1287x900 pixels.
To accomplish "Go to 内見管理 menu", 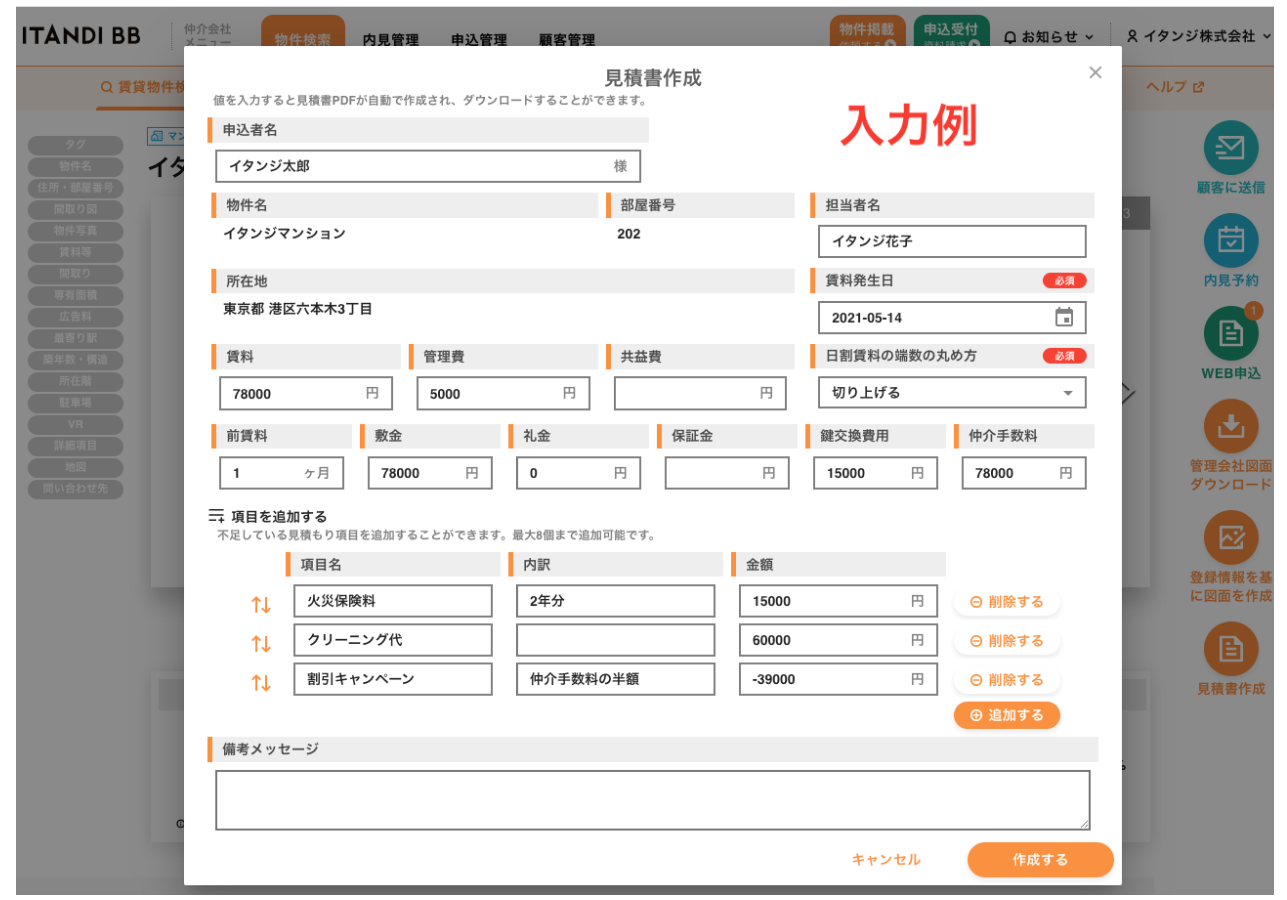I will coord(391,41).
